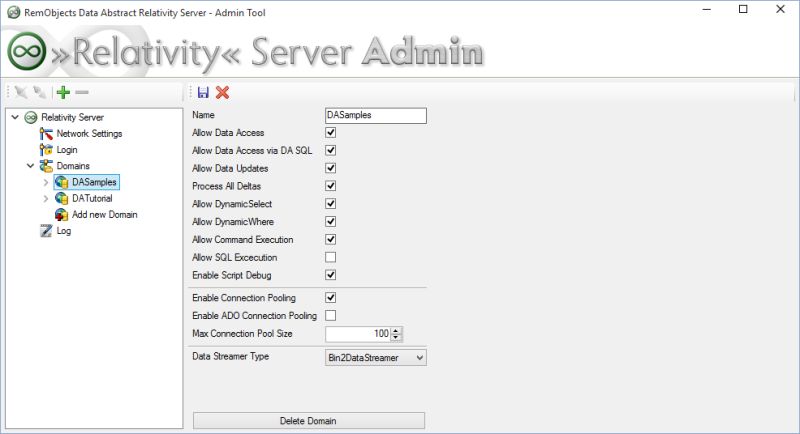Screen dimensions: 800x434
Task: Click the Max Connection Pool Size value field
Action: (358, 334)
